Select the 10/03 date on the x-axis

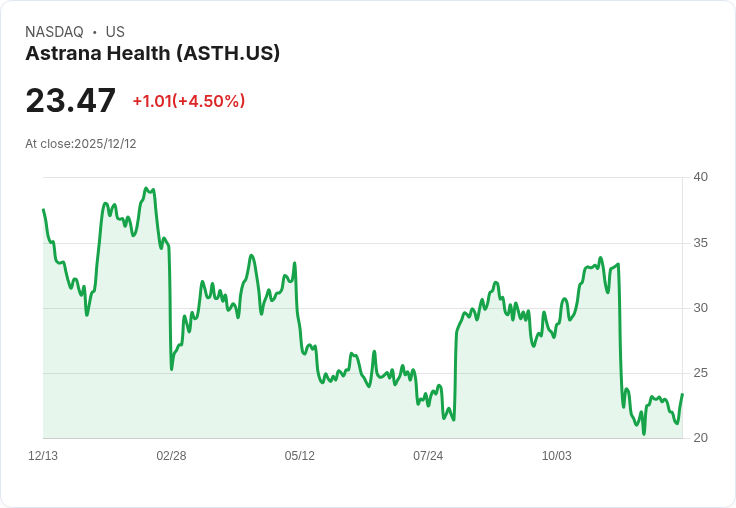pos(557,456)
